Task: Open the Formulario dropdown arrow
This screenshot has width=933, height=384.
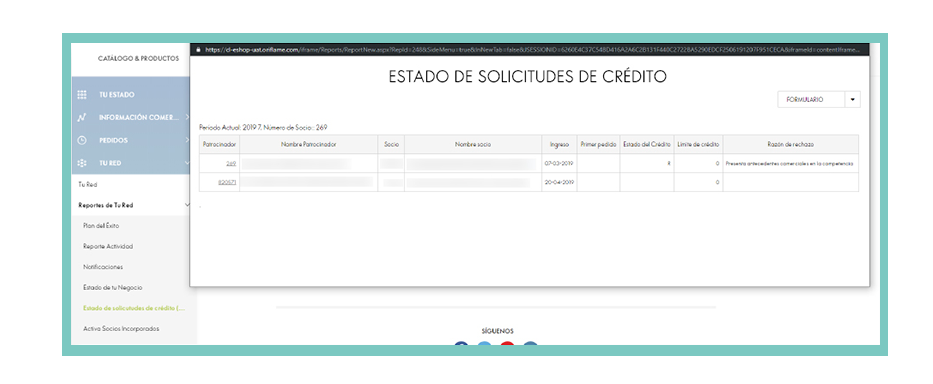Action: (x=853, y=100)
